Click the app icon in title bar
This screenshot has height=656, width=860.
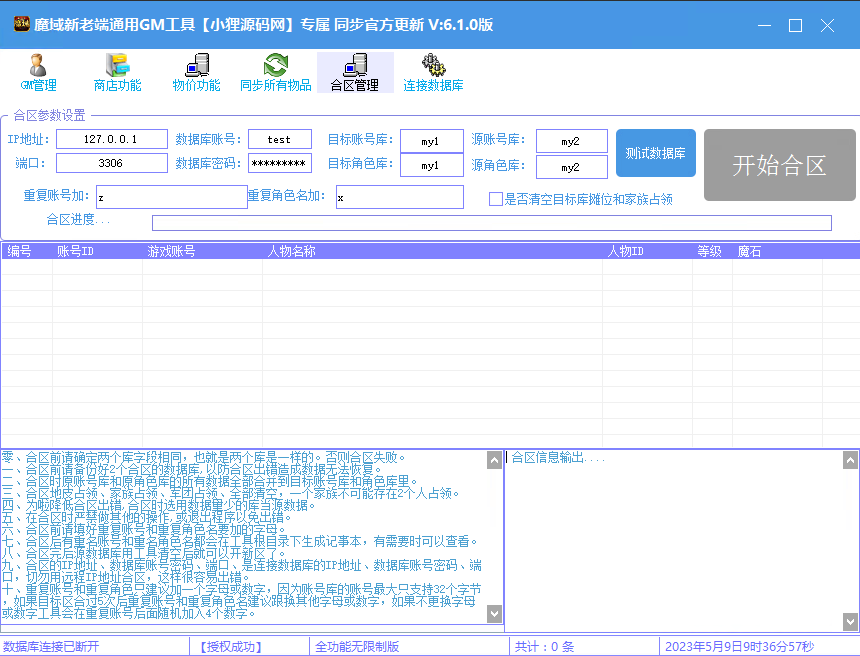click(20, 25)
